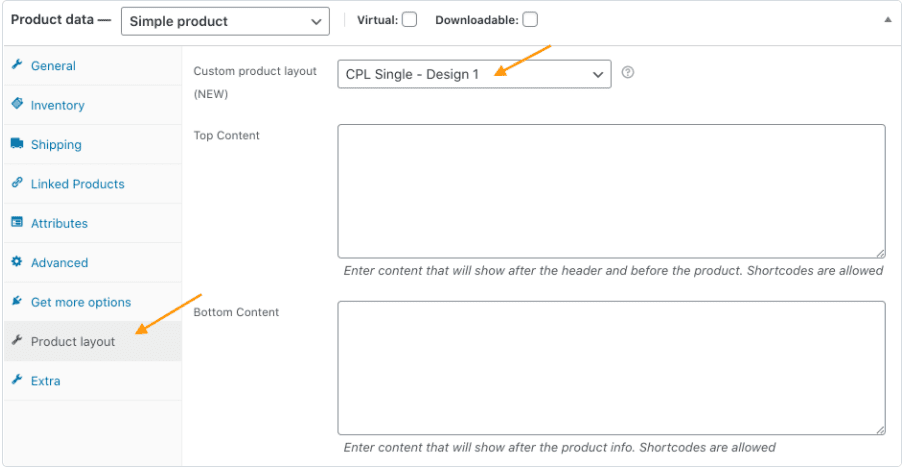
Task: Go to the Inventory tab label
Action: tap(57, 105)
